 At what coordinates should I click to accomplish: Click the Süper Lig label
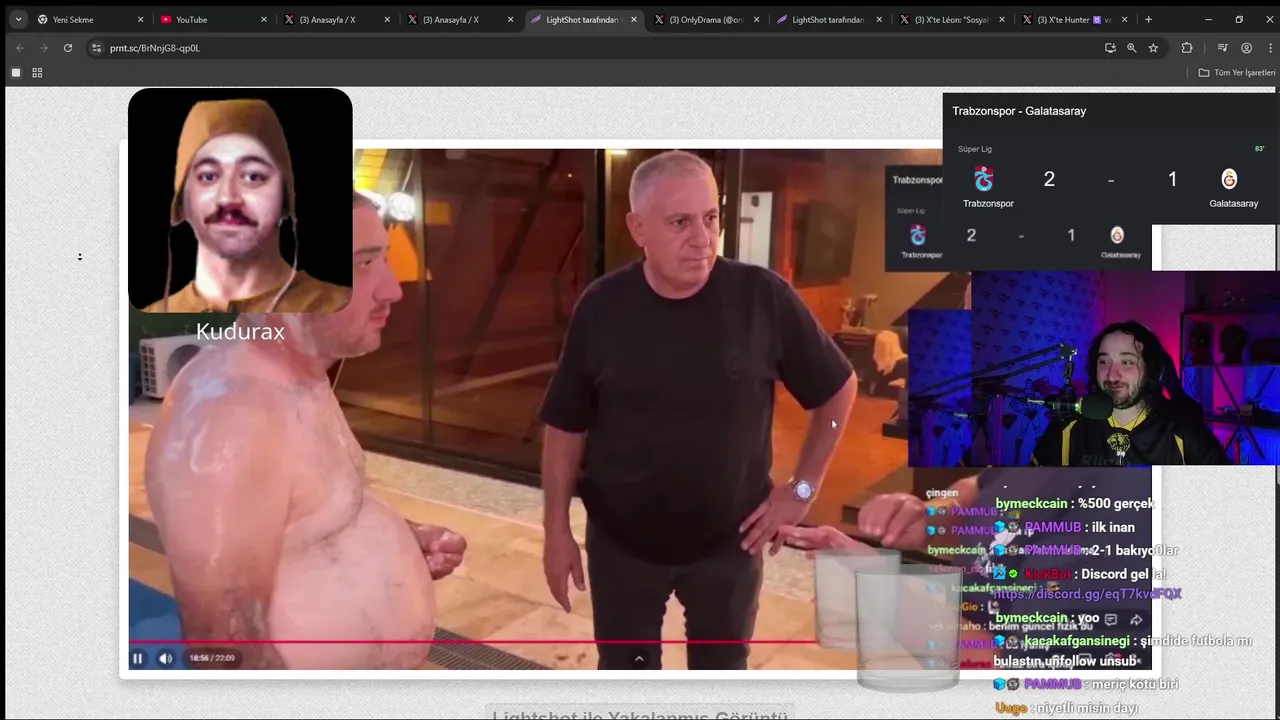[975, 149]
